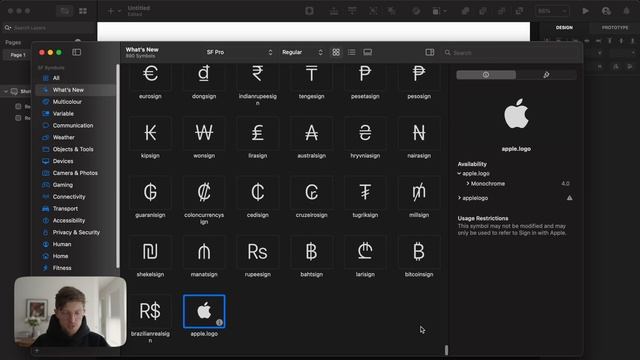
Task: Open the SF Pro font dropdown
Action: [x=239, y=52]
